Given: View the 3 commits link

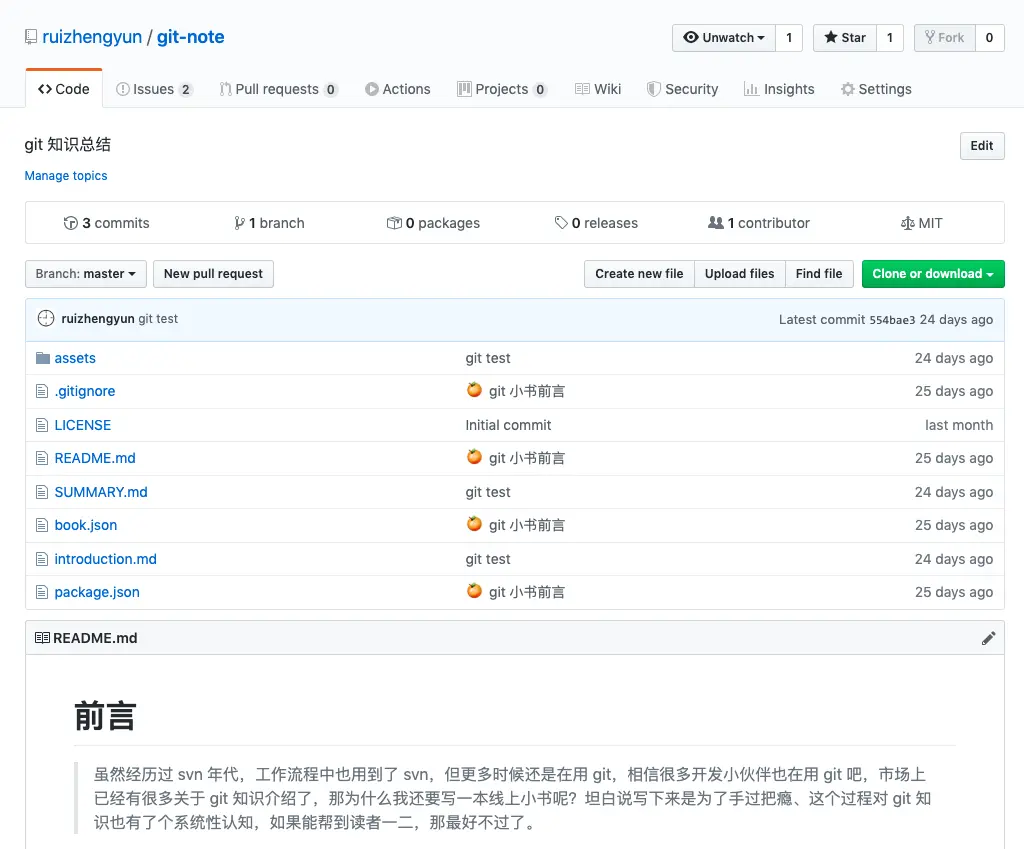Looking at the screenshot, I should pyautogui.click(x=106, y=223).
